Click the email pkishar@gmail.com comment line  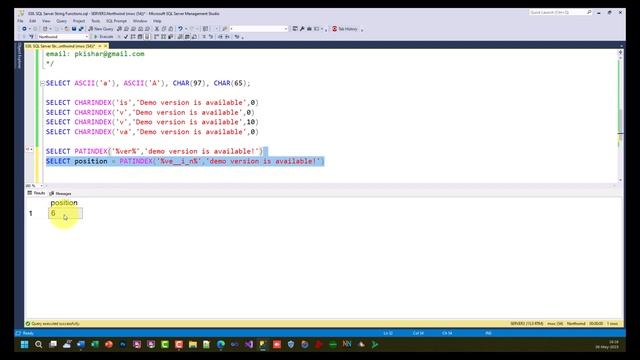click(95, 54)
